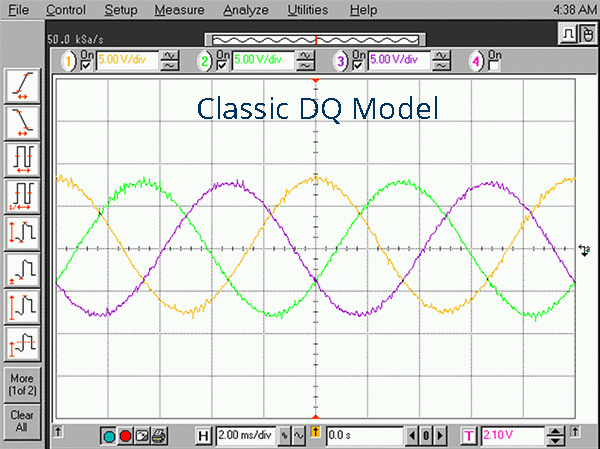This screenshot has width=600, height=449.
Task: Open the Control menu
Action: pyautogui.click(x=66, y=10)
